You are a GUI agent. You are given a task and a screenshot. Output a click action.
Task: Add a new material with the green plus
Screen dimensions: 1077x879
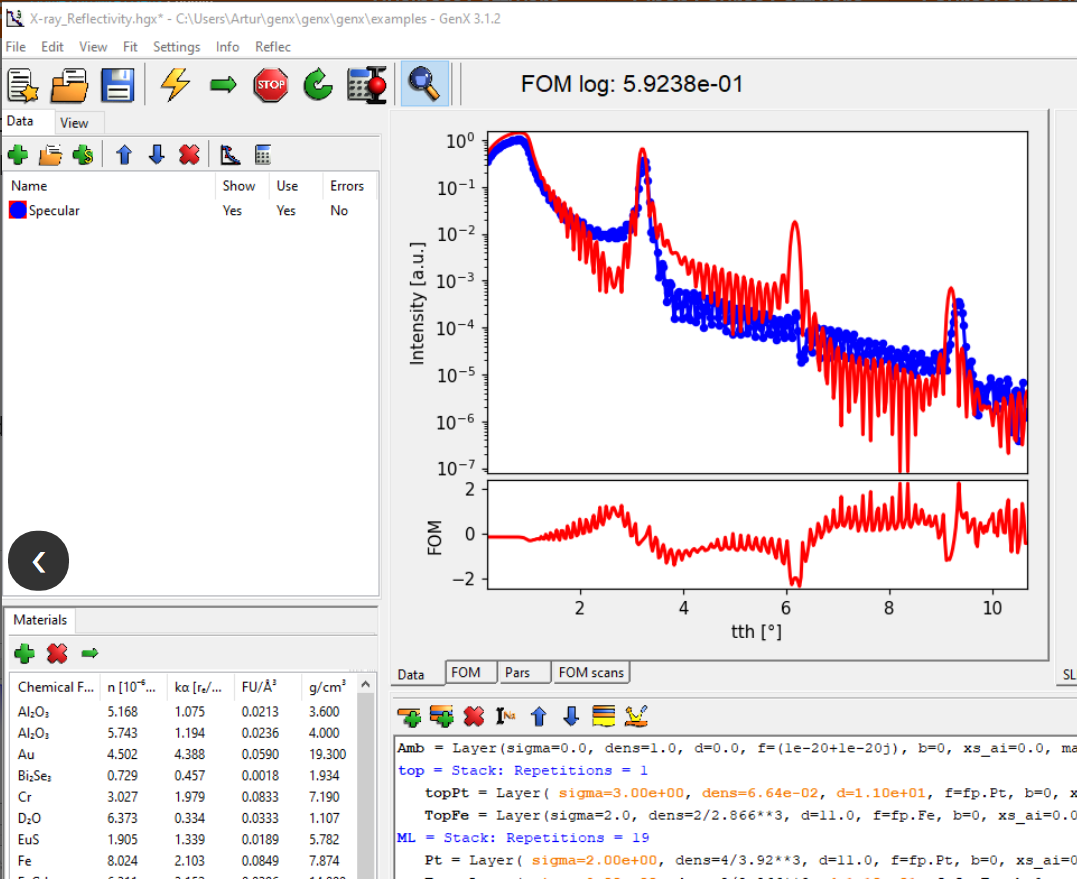pos(24,653)
